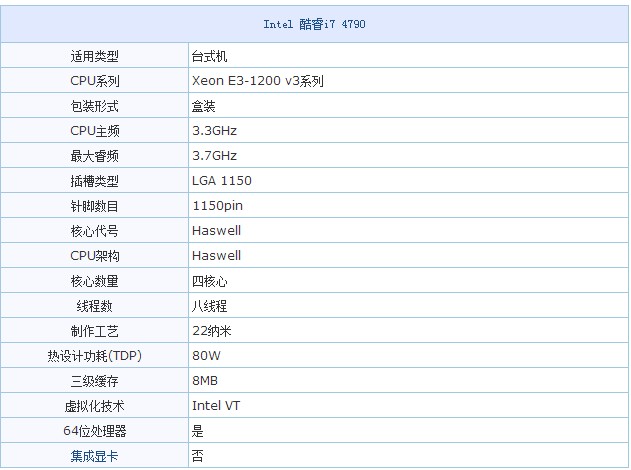Select the label CPU主频
631x470 pixels.
[x=95, y=131]
